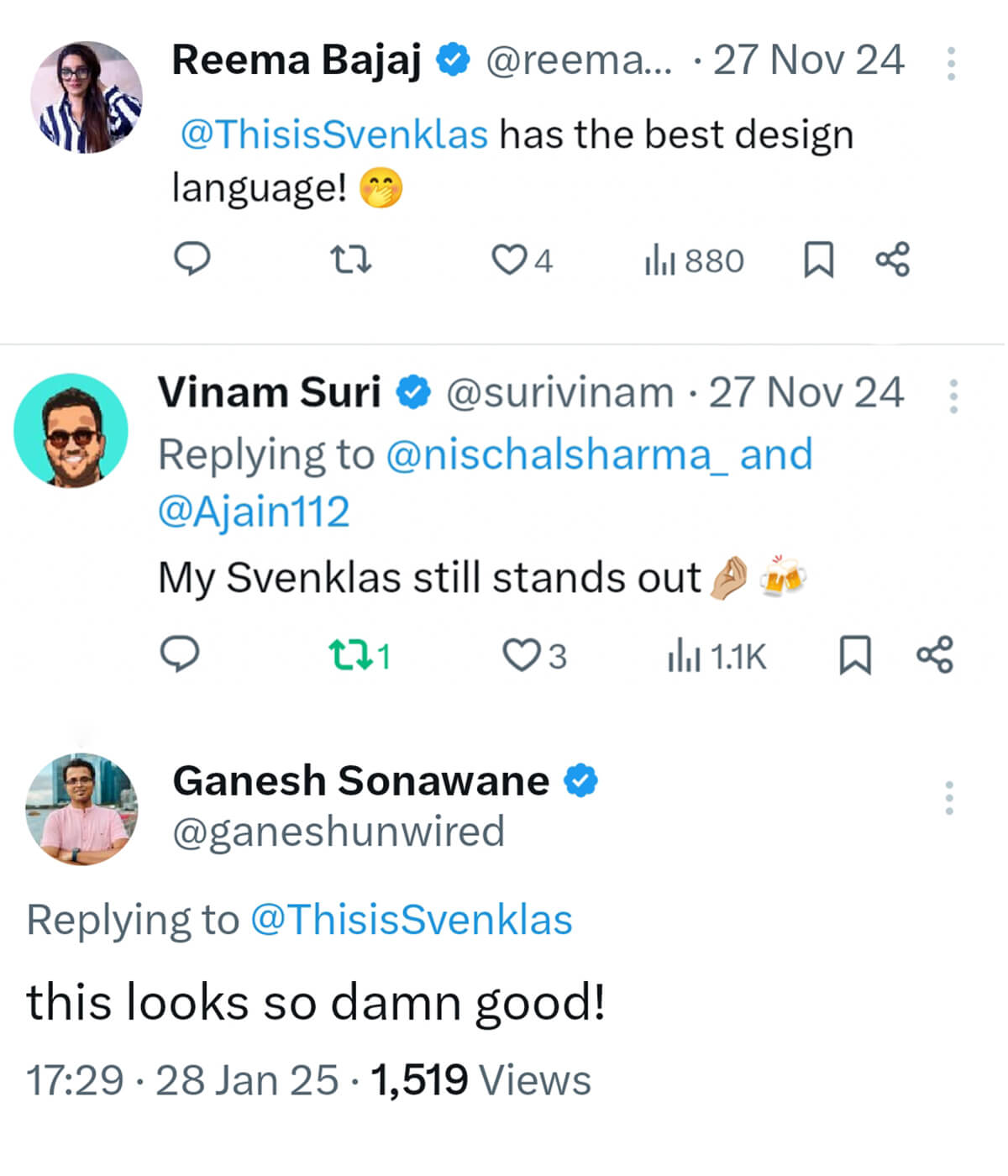Share Vinam Suri's tweet
This screenshot has height=1176, width=1008.
coord(934,655)
